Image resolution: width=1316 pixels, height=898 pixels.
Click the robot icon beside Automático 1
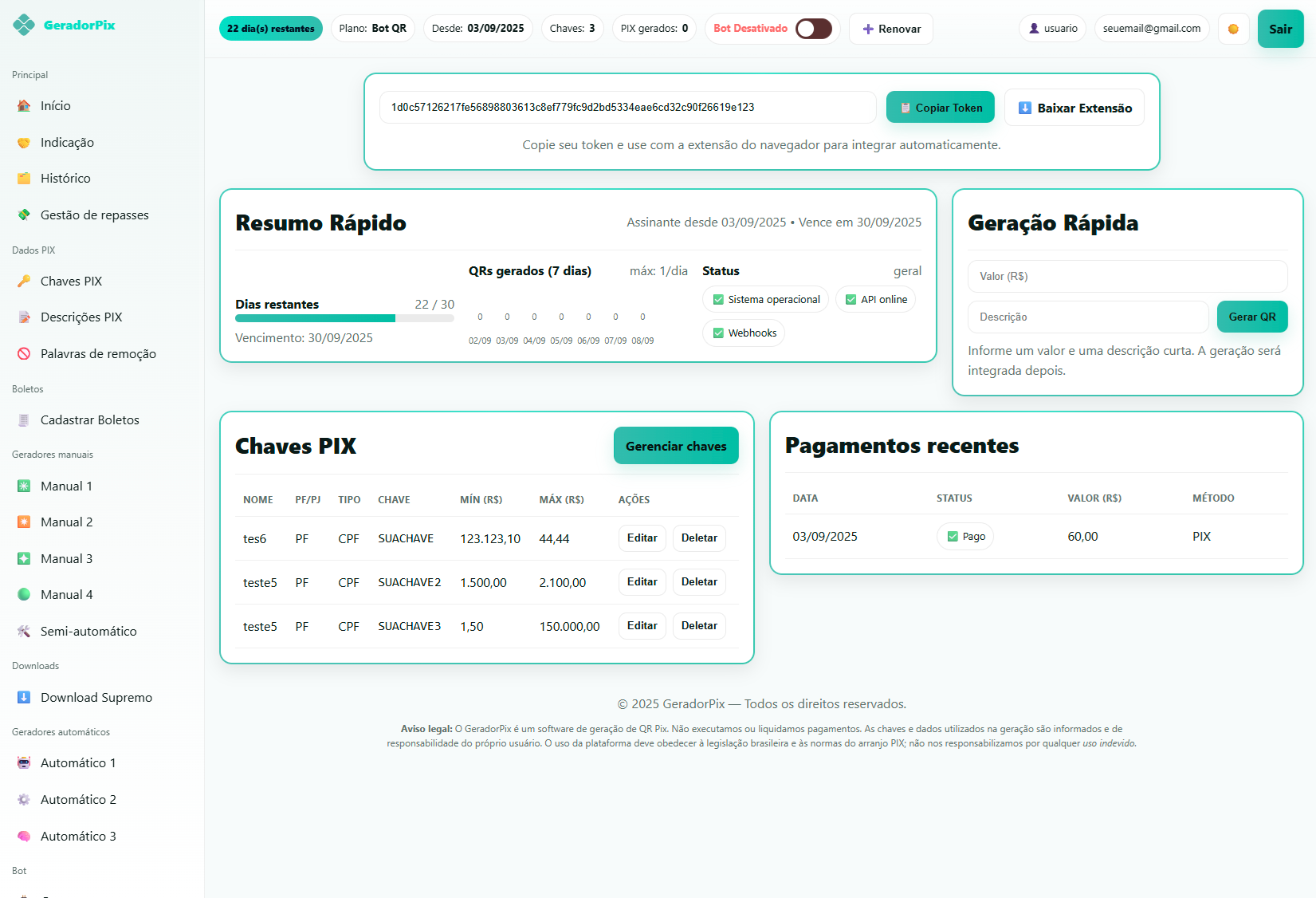[x=24, y=763]
